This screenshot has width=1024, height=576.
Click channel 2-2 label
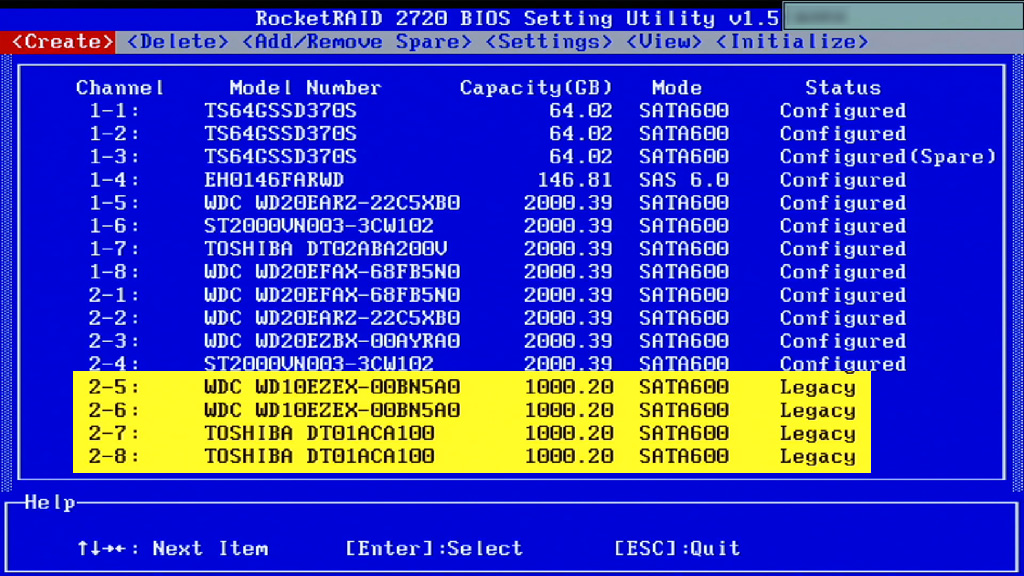(x=114, y=318)
